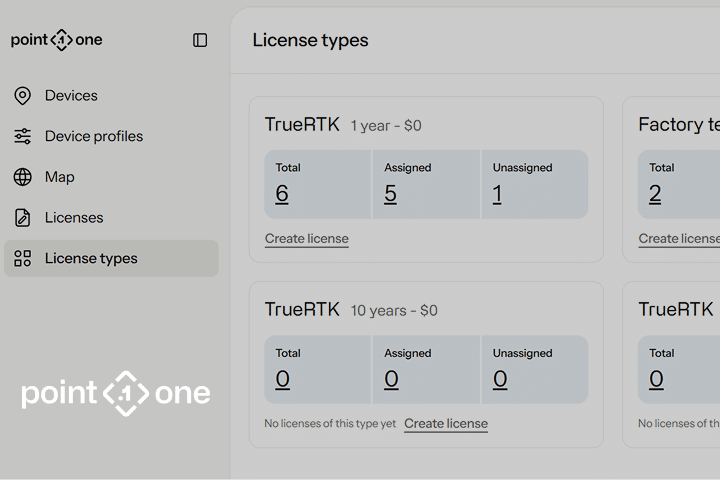The width and height of the screenshot is (720, 480).
Task: Create license for TrueRTK 1 year
Action: point(307,239)
